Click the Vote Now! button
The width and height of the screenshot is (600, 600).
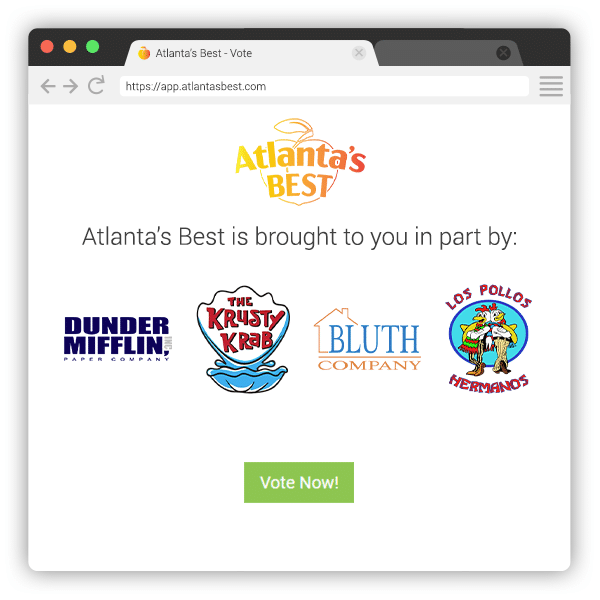pos(299,482)
